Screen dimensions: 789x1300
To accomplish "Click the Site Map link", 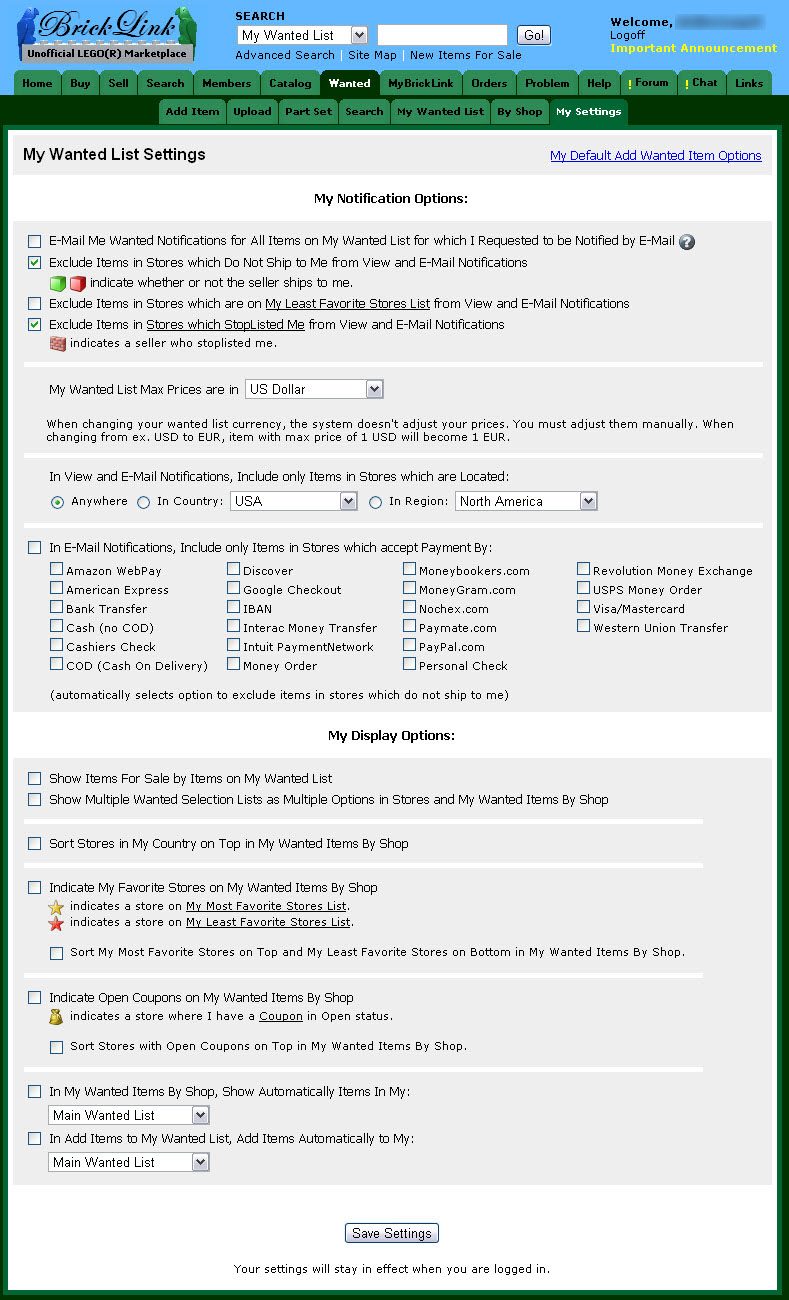I will click(372, 56).
